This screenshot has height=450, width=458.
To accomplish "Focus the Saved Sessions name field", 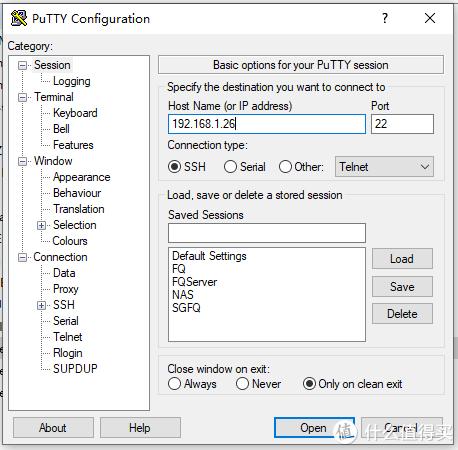I will tap(267, 233).
